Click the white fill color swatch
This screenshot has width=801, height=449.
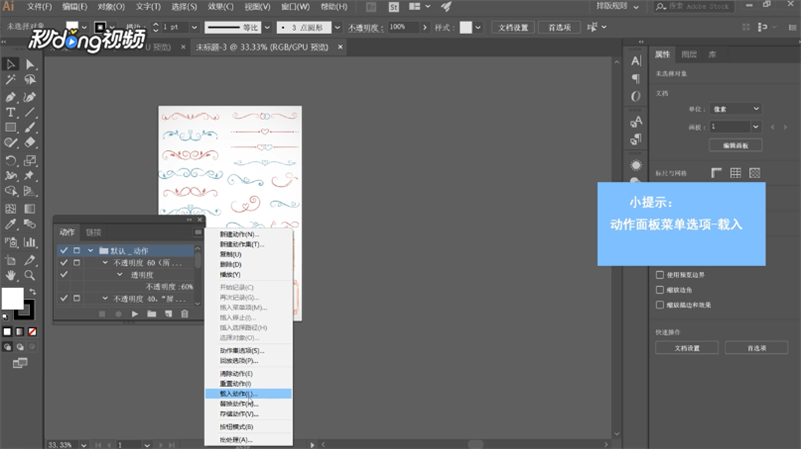(12, 298)
